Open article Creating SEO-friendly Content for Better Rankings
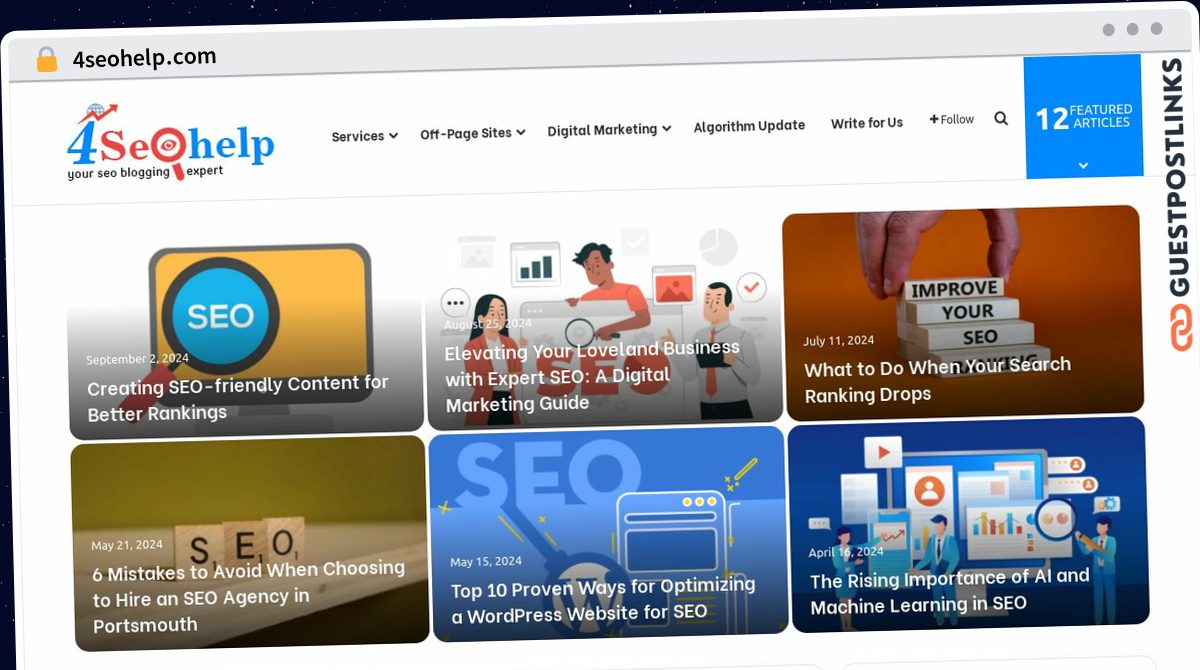This screenshot has width=1200, height=670. [238, 398]
